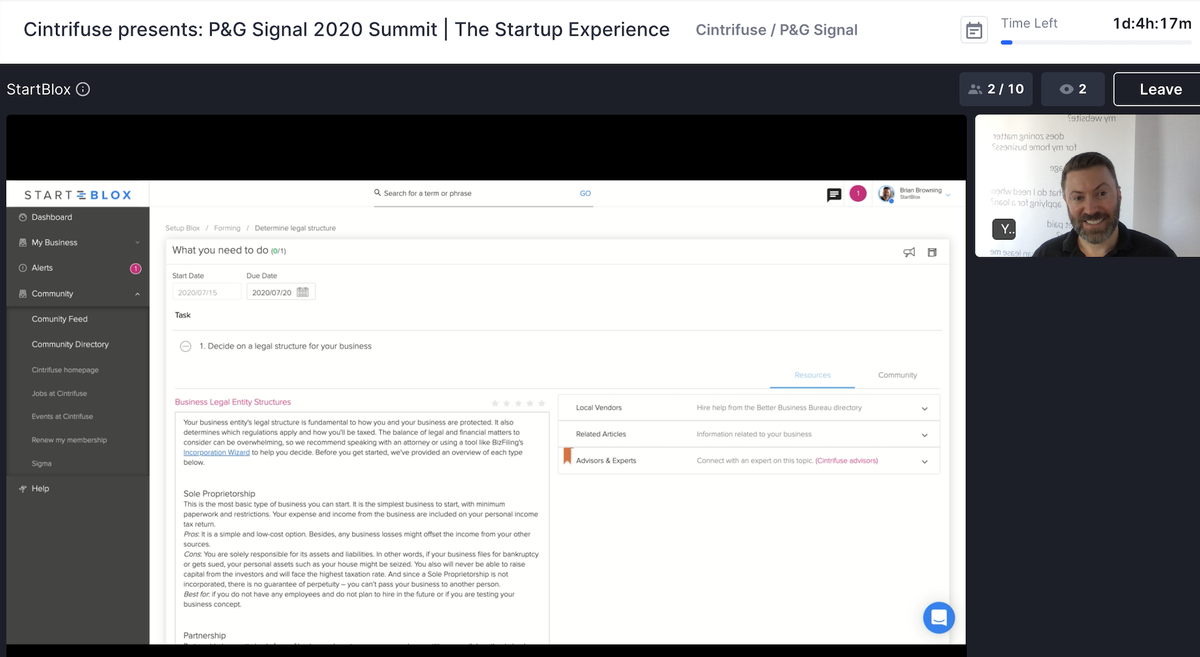Open the pink notification badge in the header
Screen dimensions: 1200x657
click(x=857, y=193)
